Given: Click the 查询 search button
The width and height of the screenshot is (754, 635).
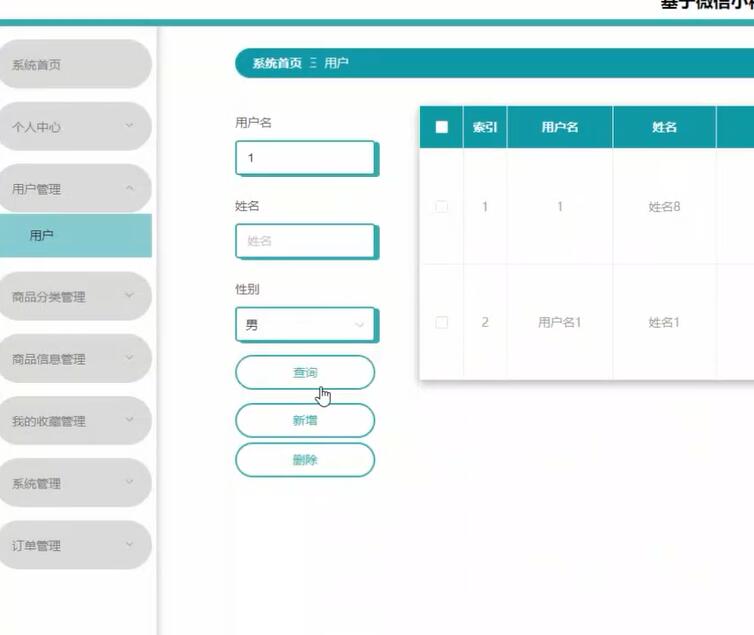Looking at the screenshot, I should [x=305, y=372].
